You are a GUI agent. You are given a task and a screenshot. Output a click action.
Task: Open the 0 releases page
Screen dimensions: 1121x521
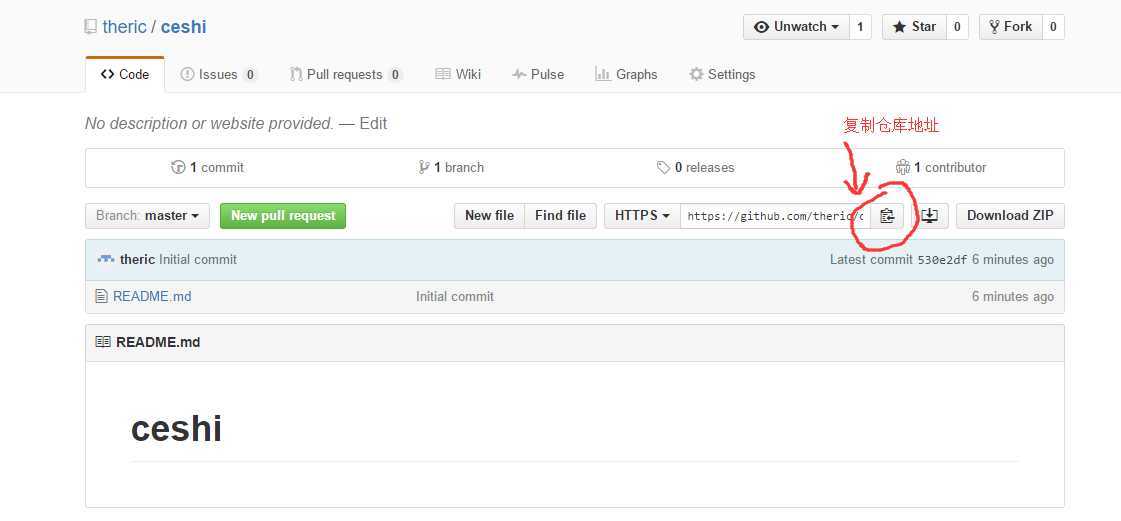(696, 167)
